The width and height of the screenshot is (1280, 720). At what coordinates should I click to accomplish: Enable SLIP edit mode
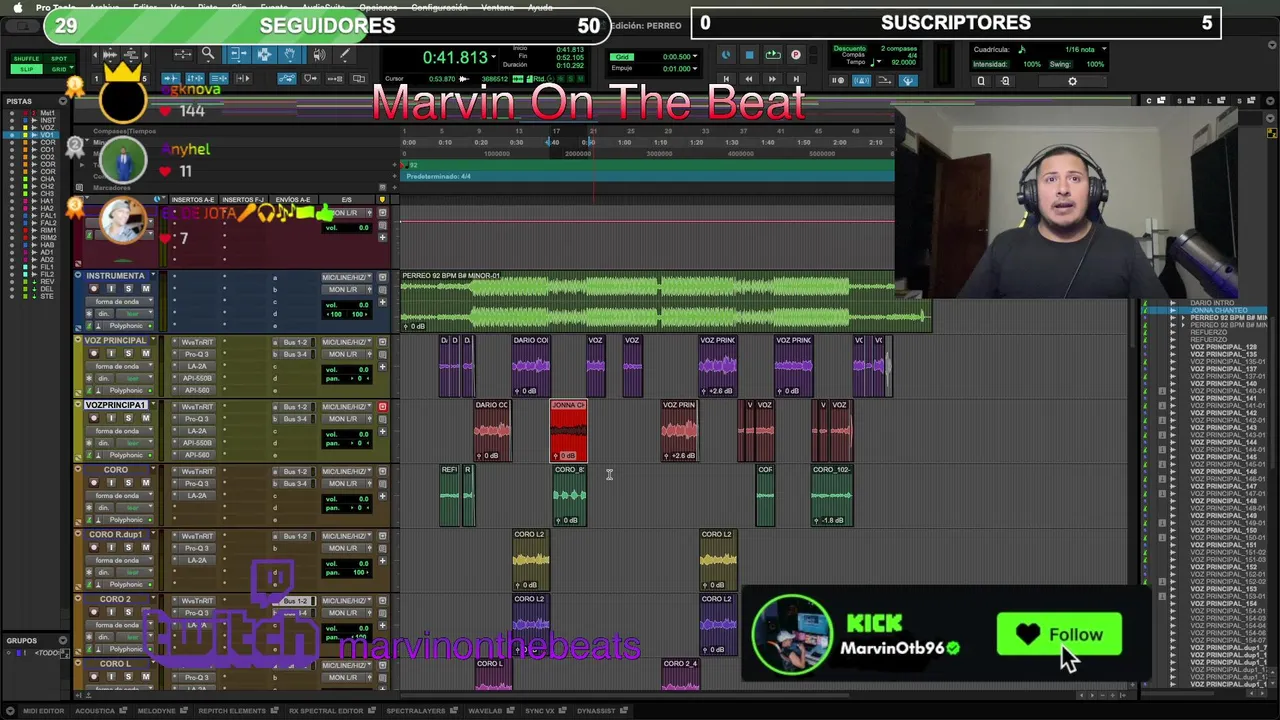point(27,69)
